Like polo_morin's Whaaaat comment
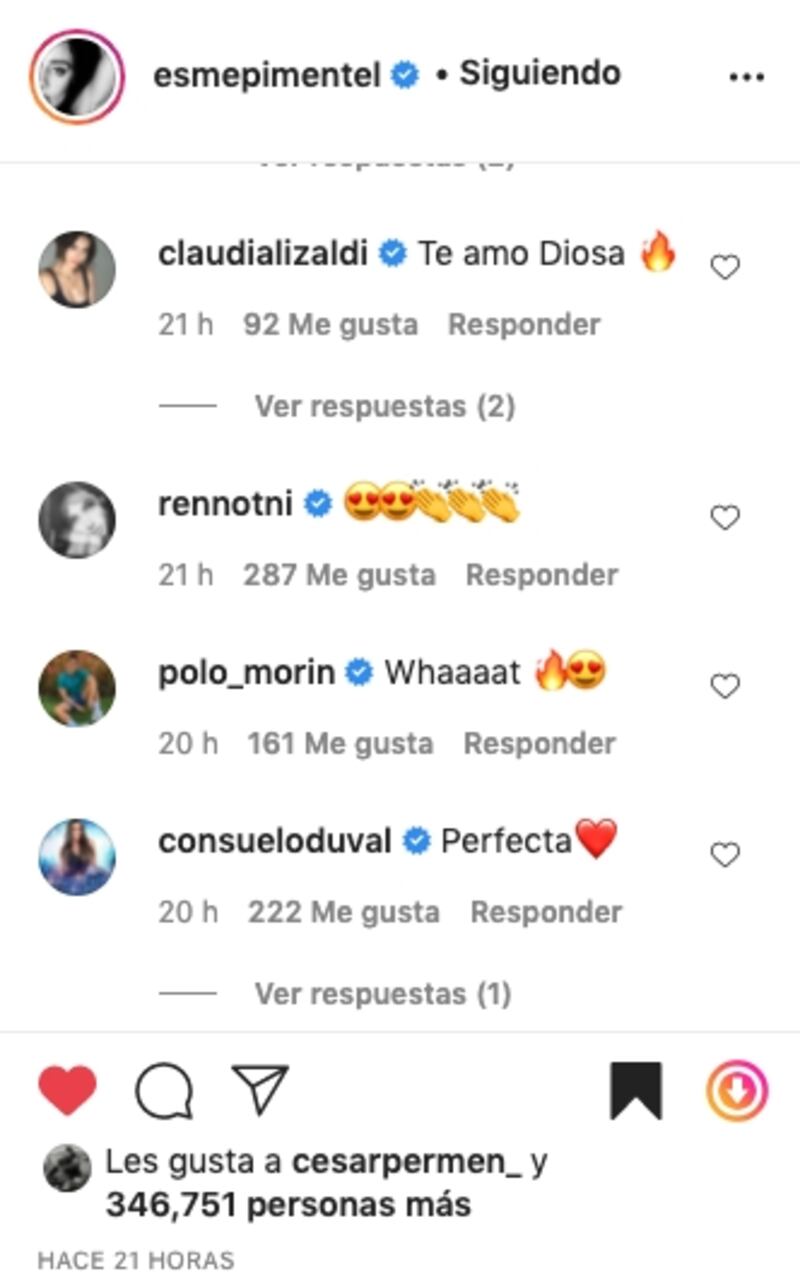This screenshot has height=1286, width=800. coord(724,686)
